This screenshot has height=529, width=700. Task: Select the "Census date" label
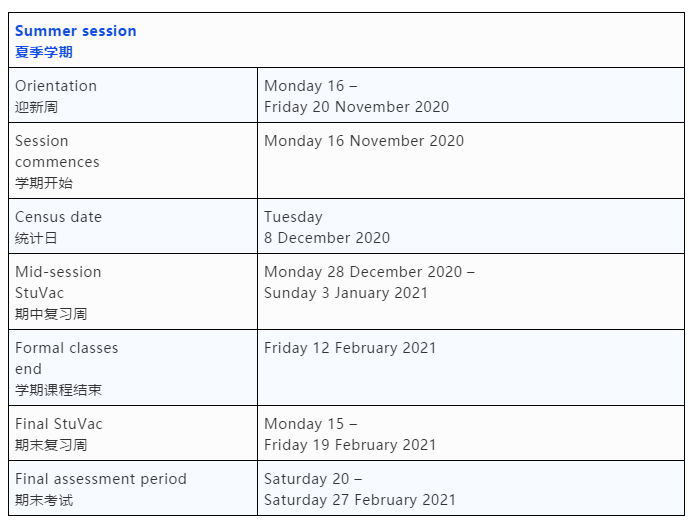point(58,217)
